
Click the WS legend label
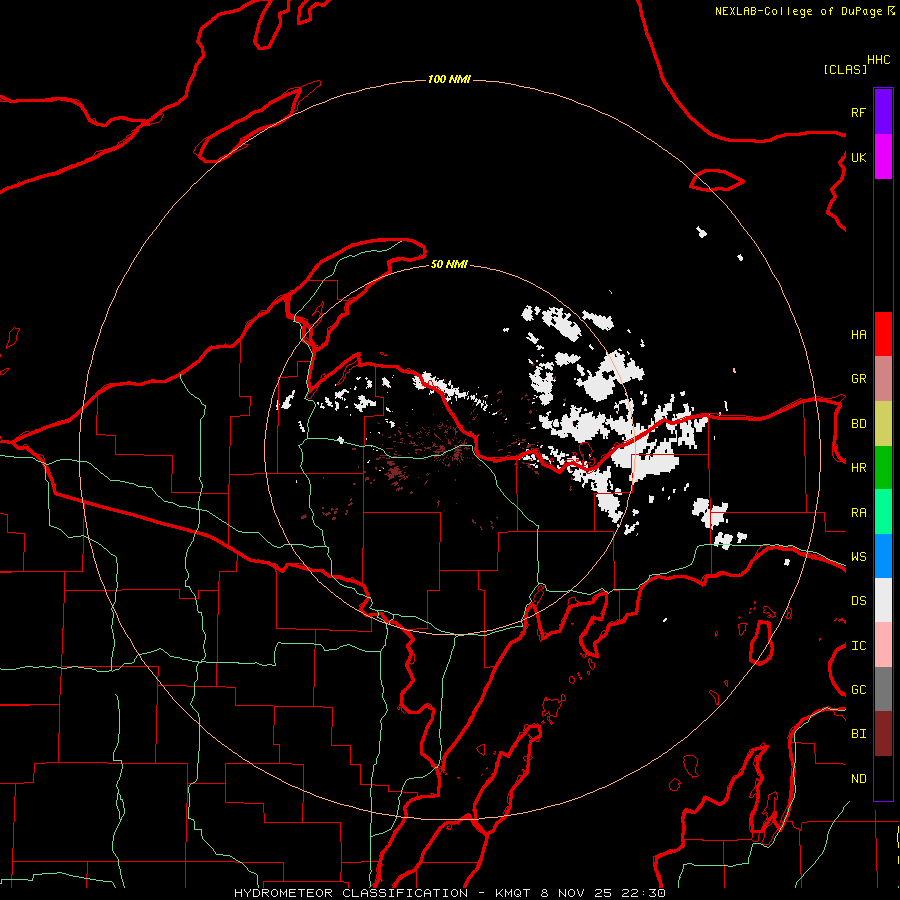[858, 557]
